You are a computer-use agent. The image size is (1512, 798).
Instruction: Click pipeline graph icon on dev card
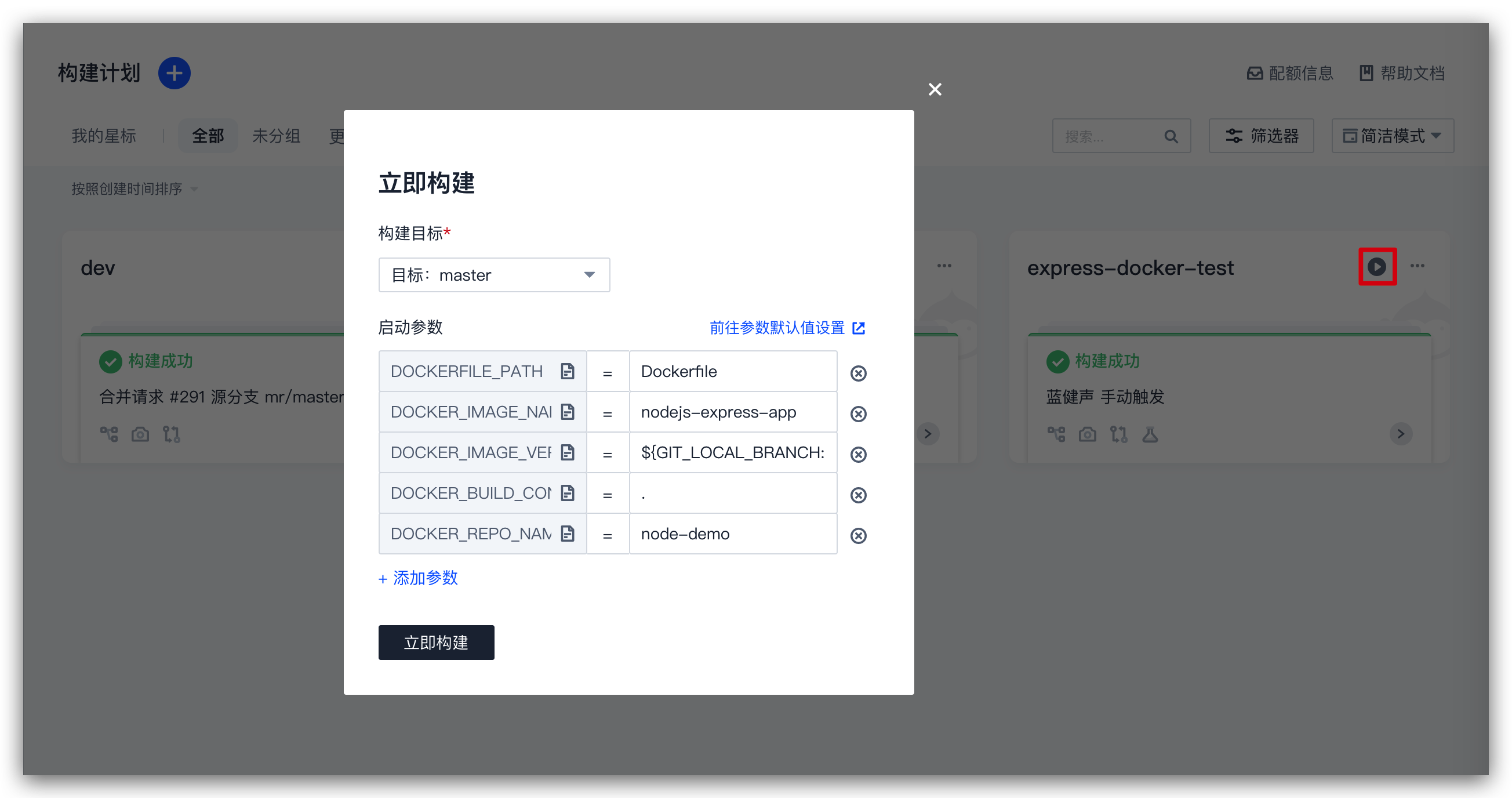(108, 434)
